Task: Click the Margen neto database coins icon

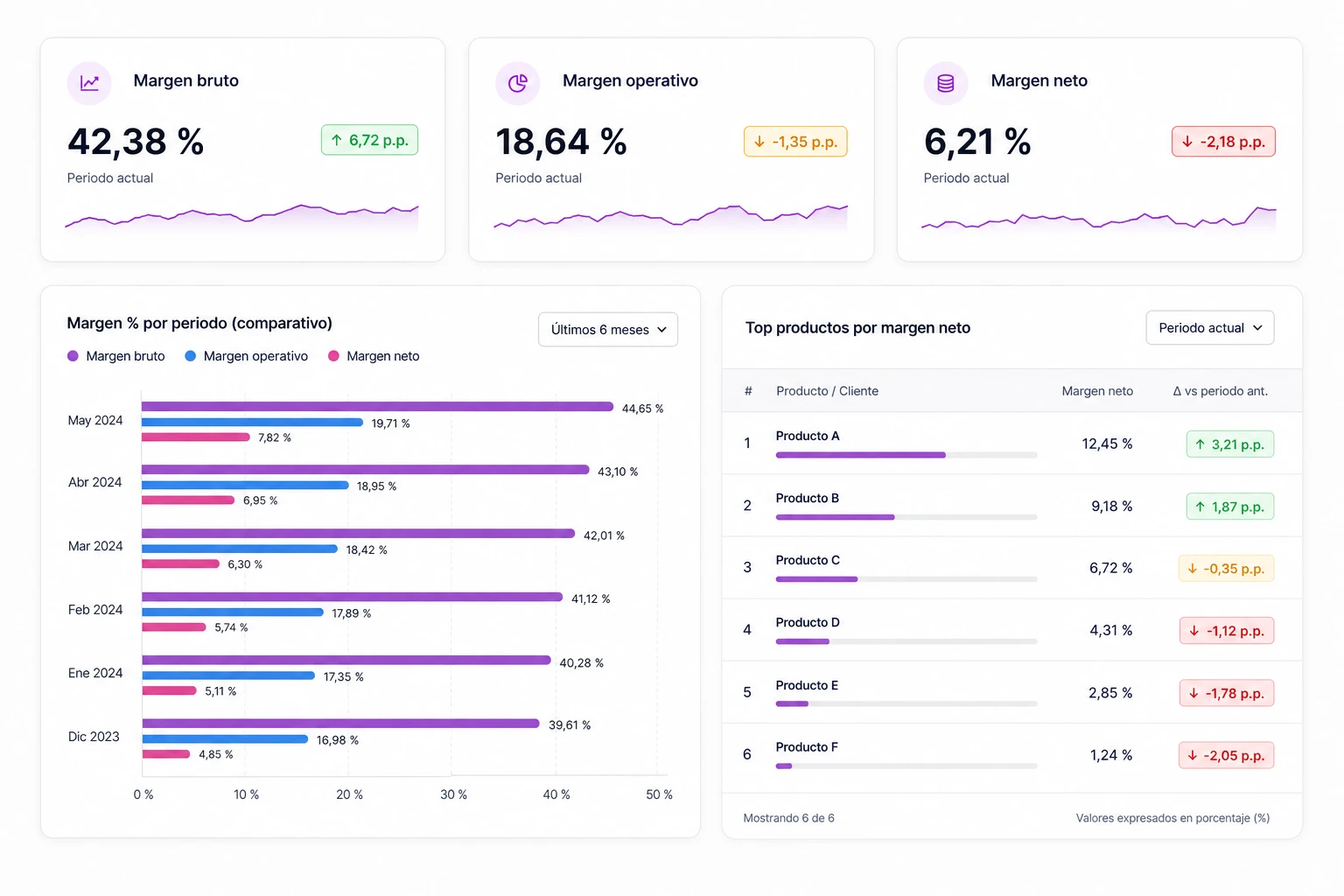Action: tap(946, 83)
